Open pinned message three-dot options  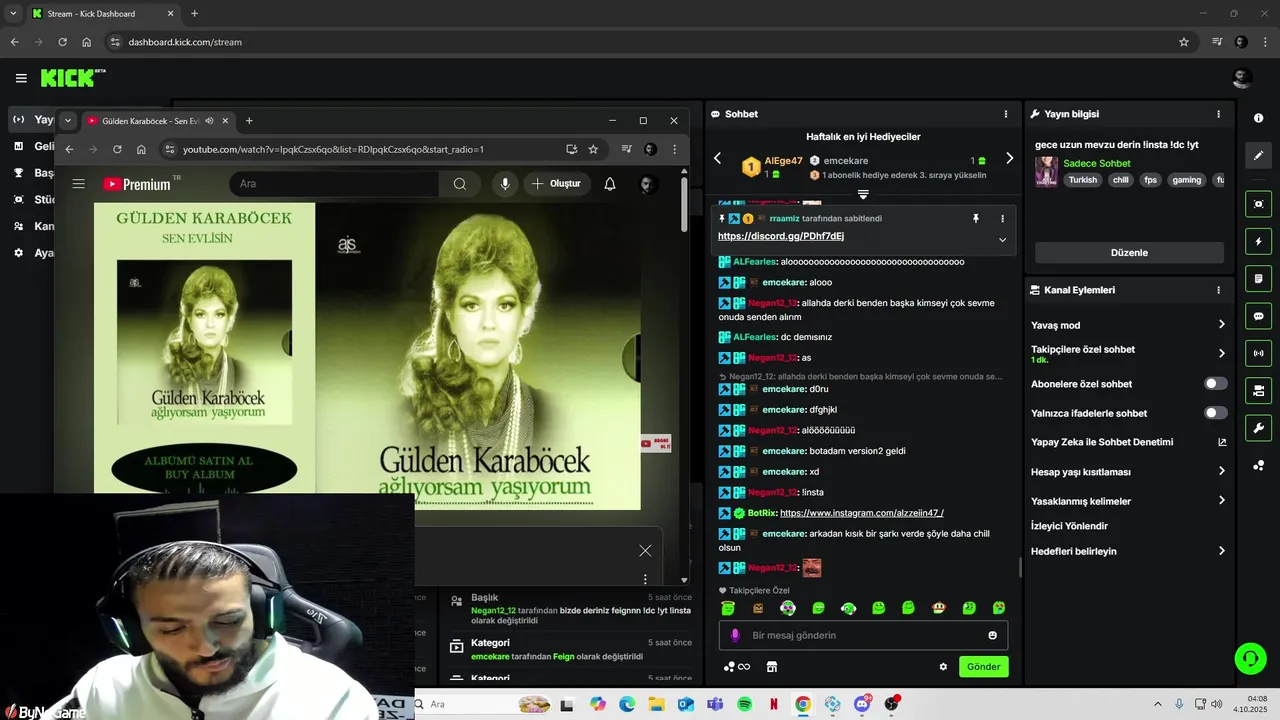pyautogui.click(x=1002, y=218)
